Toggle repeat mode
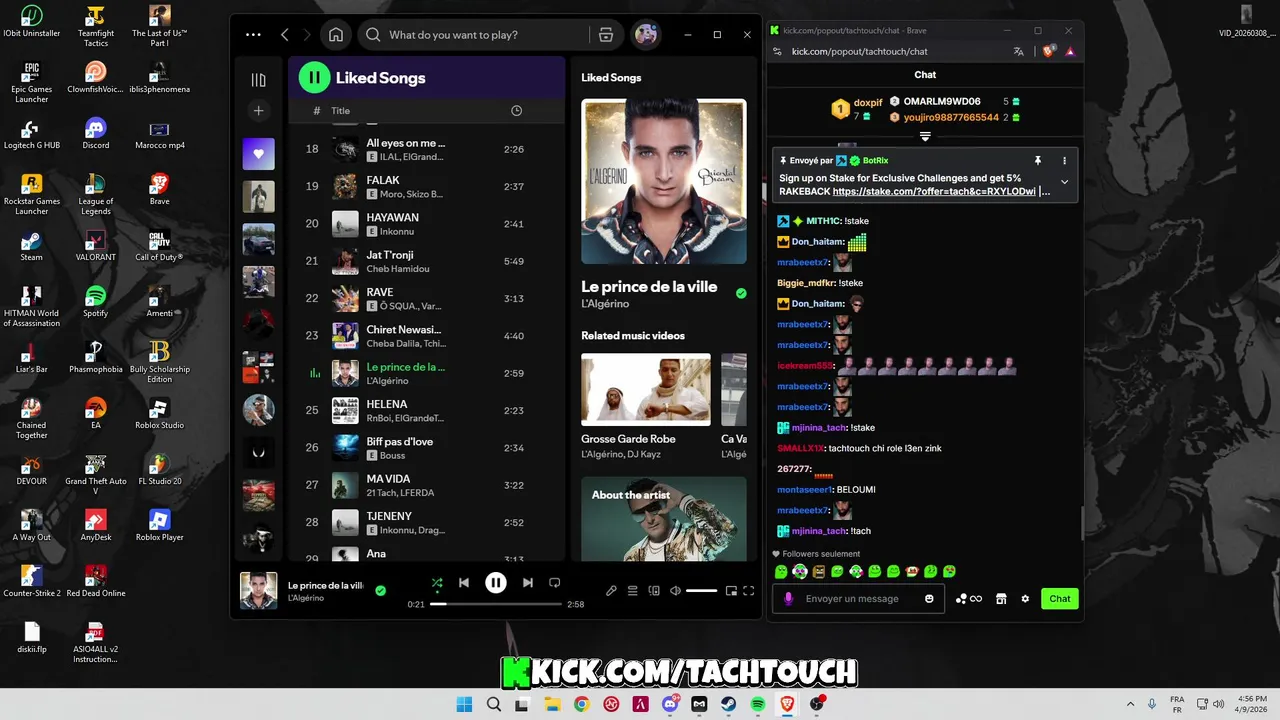This screenshot has height=720, width=1280. pos(555,583)
